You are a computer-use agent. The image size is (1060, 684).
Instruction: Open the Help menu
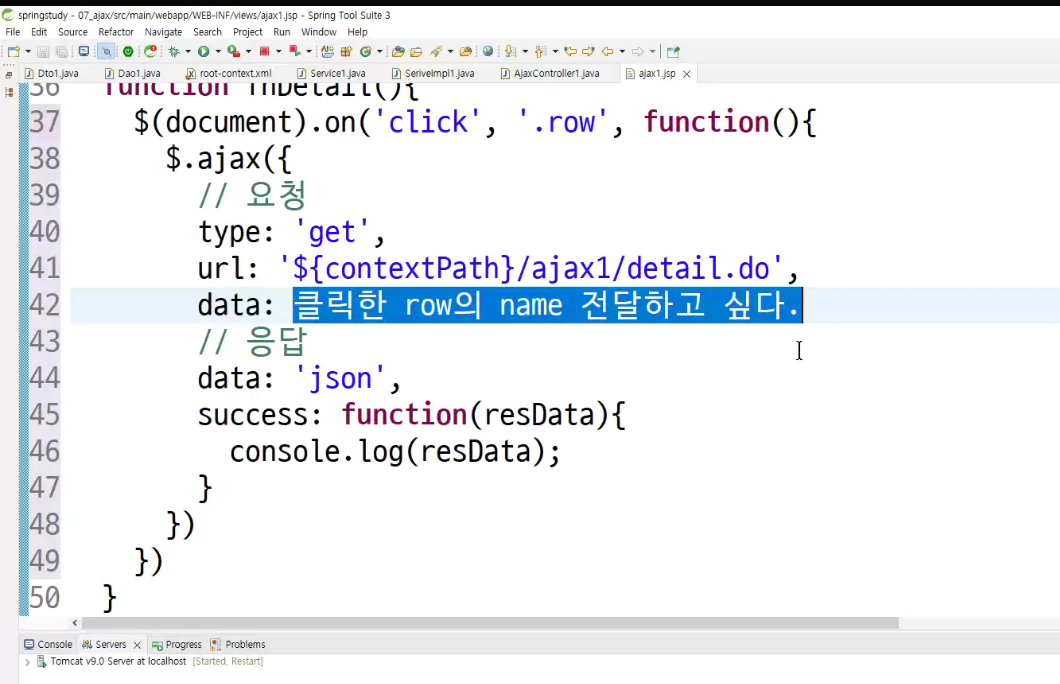357,32
